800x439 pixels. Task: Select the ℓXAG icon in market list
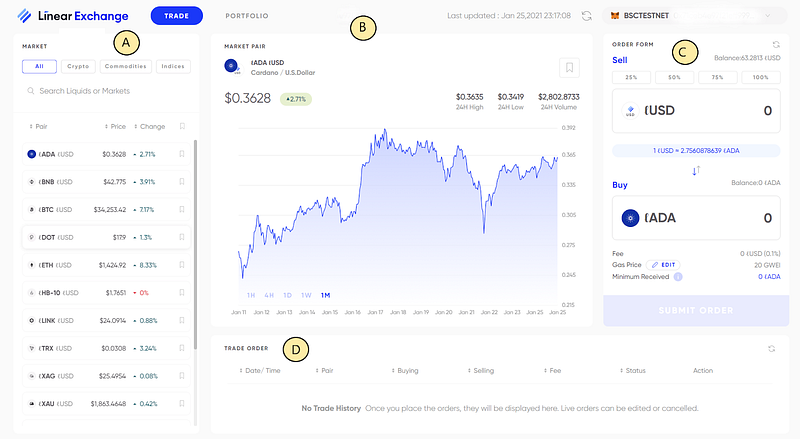point(32,376)
